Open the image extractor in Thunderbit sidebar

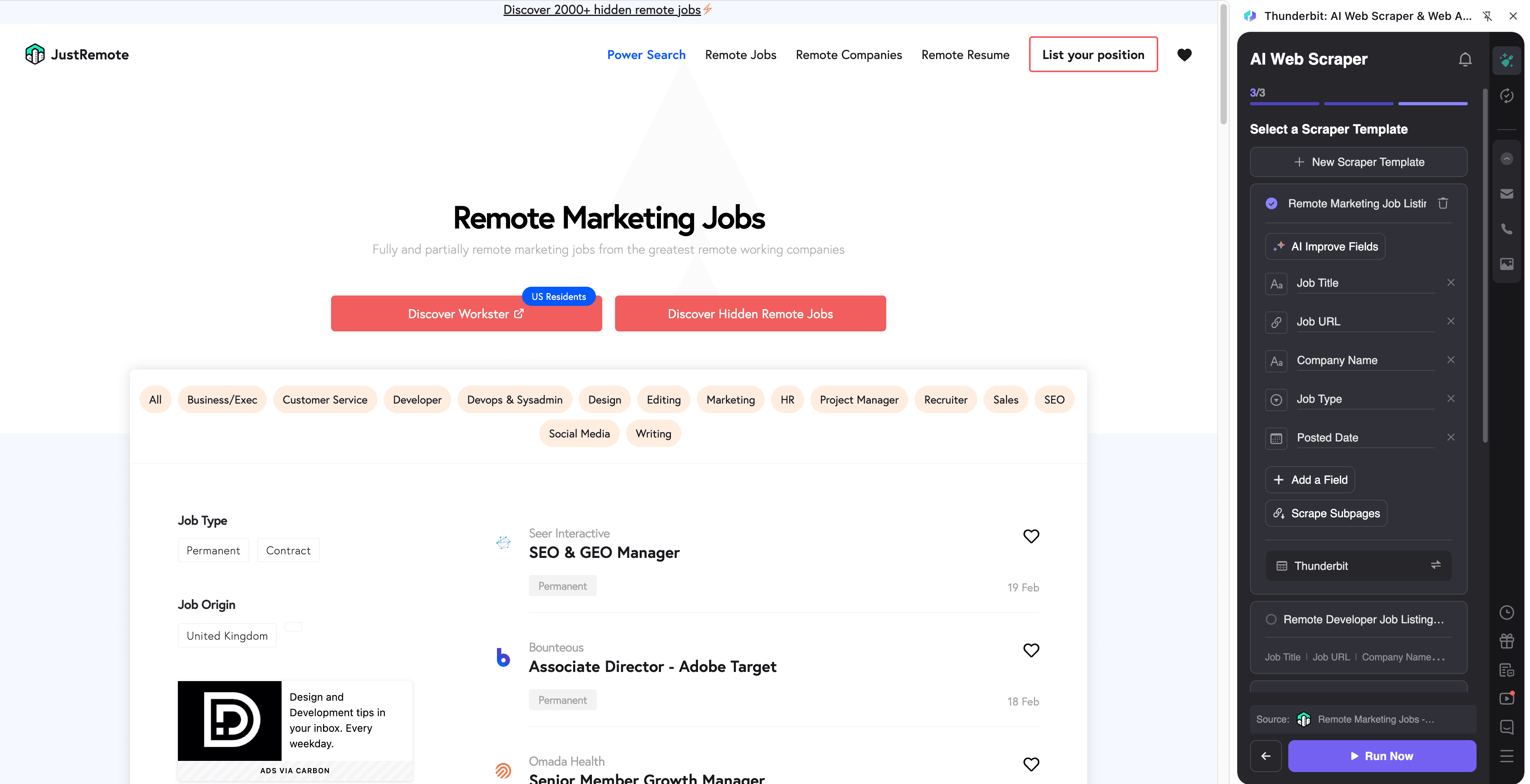(x=1507, y=264)
